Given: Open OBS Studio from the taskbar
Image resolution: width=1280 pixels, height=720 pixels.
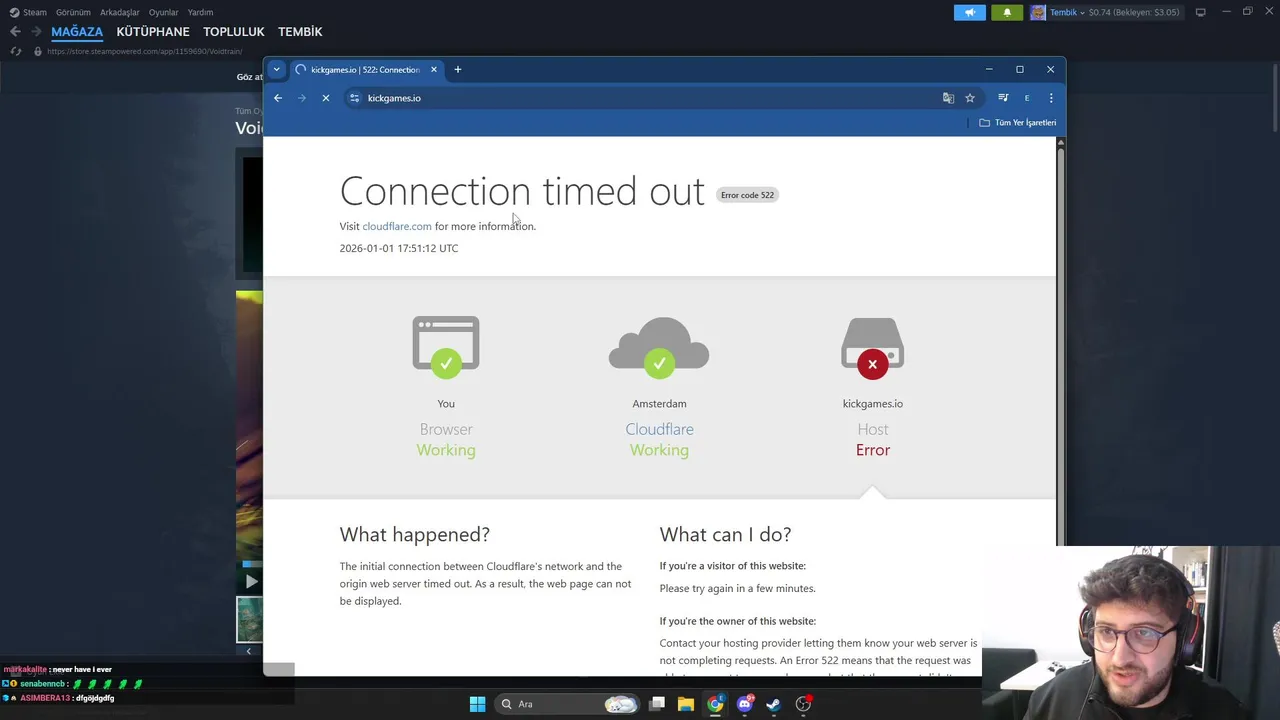Looking at the screenshot, I should [803, 704].
